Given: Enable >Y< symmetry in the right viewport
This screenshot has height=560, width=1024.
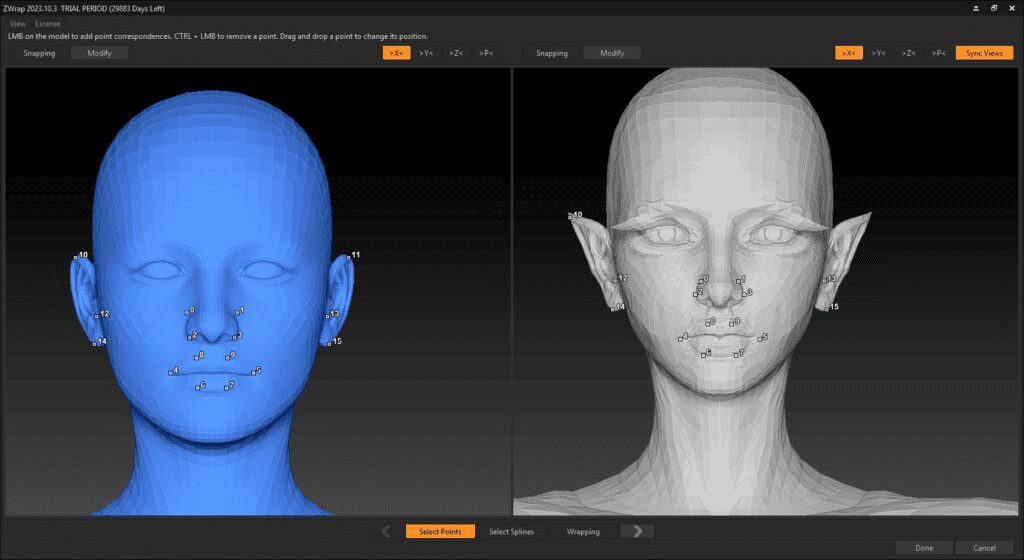Looking at the screenshot, I should tap(878, 52).
